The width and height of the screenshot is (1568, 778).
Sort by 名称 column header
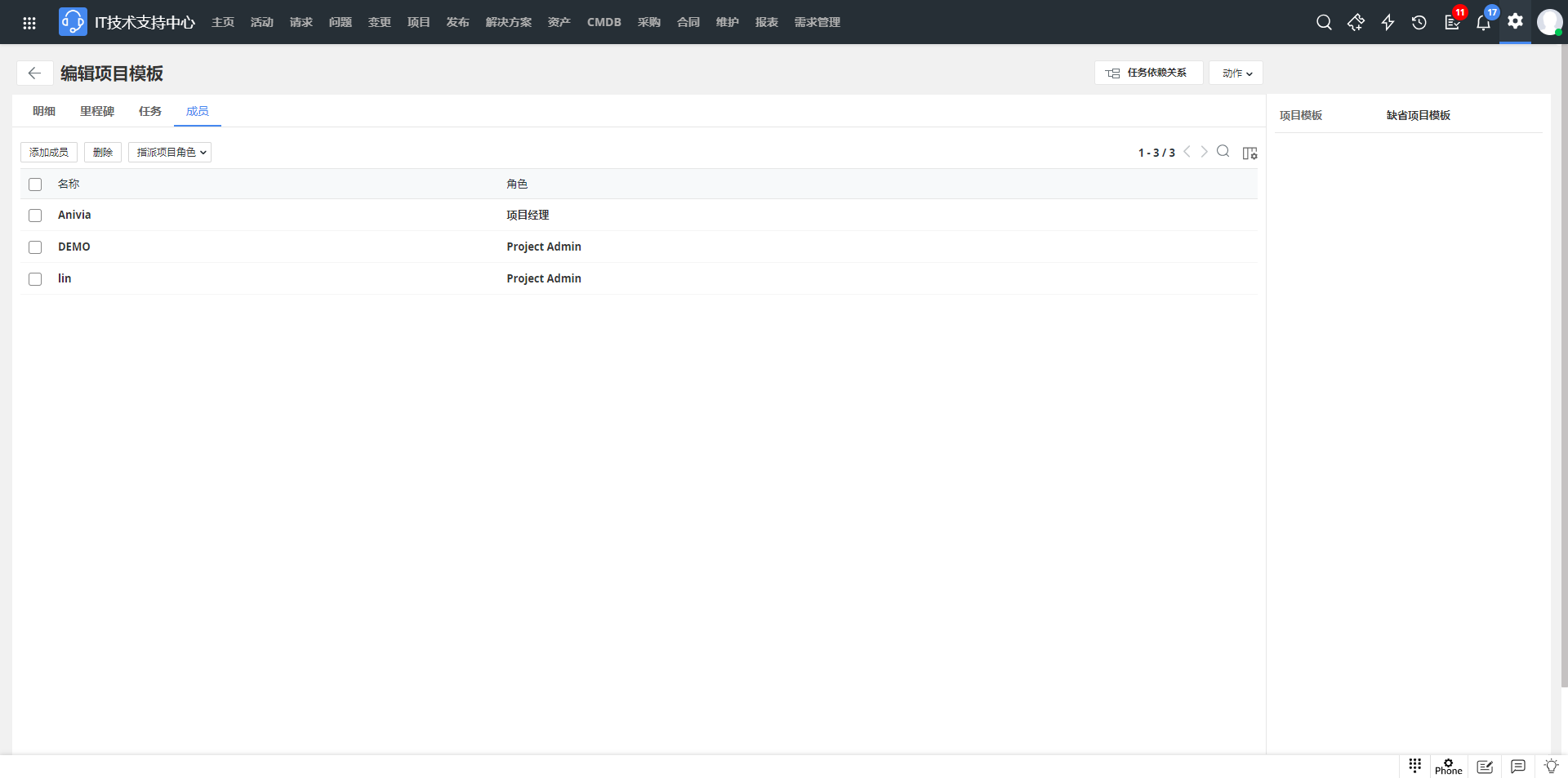coord(69,184)
